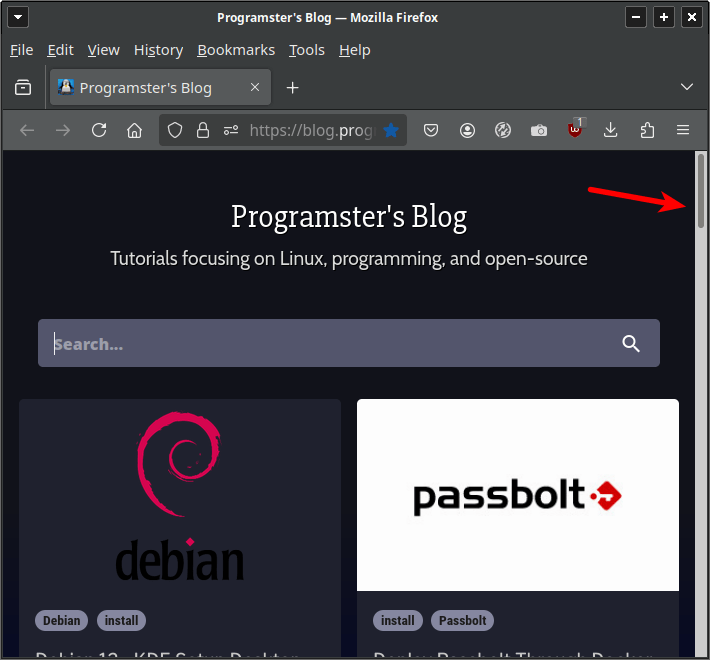Close the Programster's Blog tab
This screenshot has height=660, width=710.
255,87
